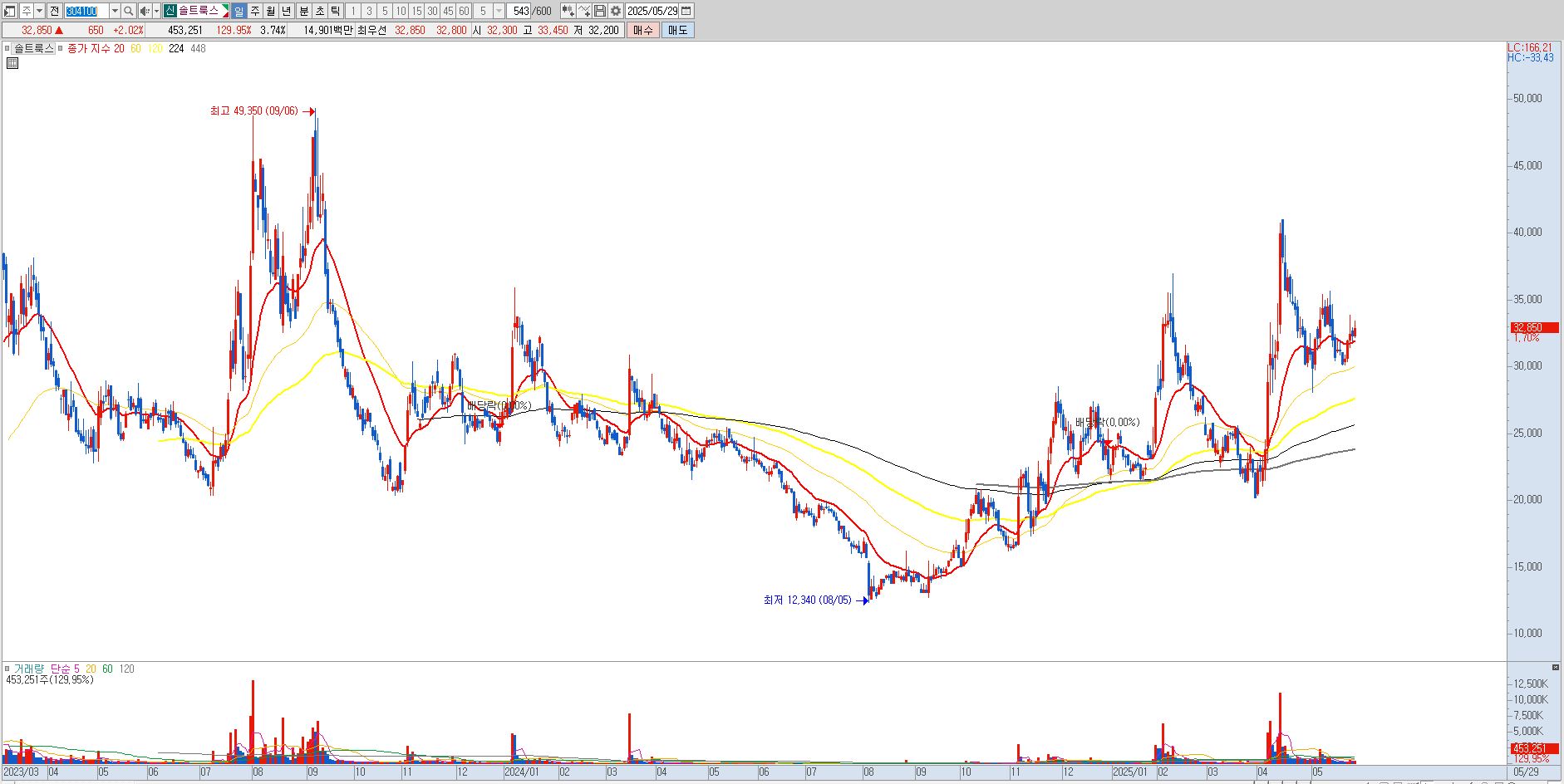1564x784 pixels.
Task: Select the 월 monthly period toggle
Action: [270, 11]
